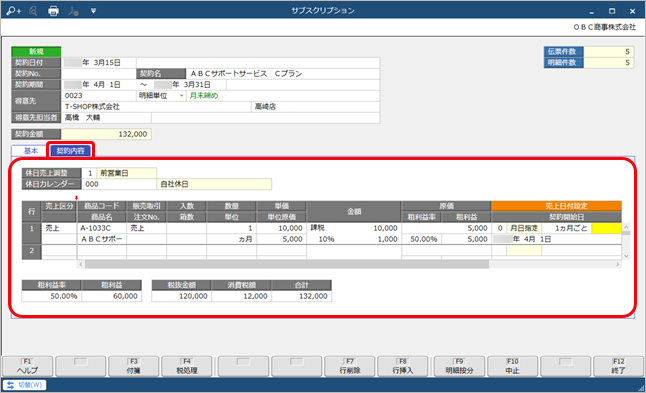Click the print preview magnifier icon
Image resolution: width=646 pixels, height=393 pixels.
click(34, 11)
